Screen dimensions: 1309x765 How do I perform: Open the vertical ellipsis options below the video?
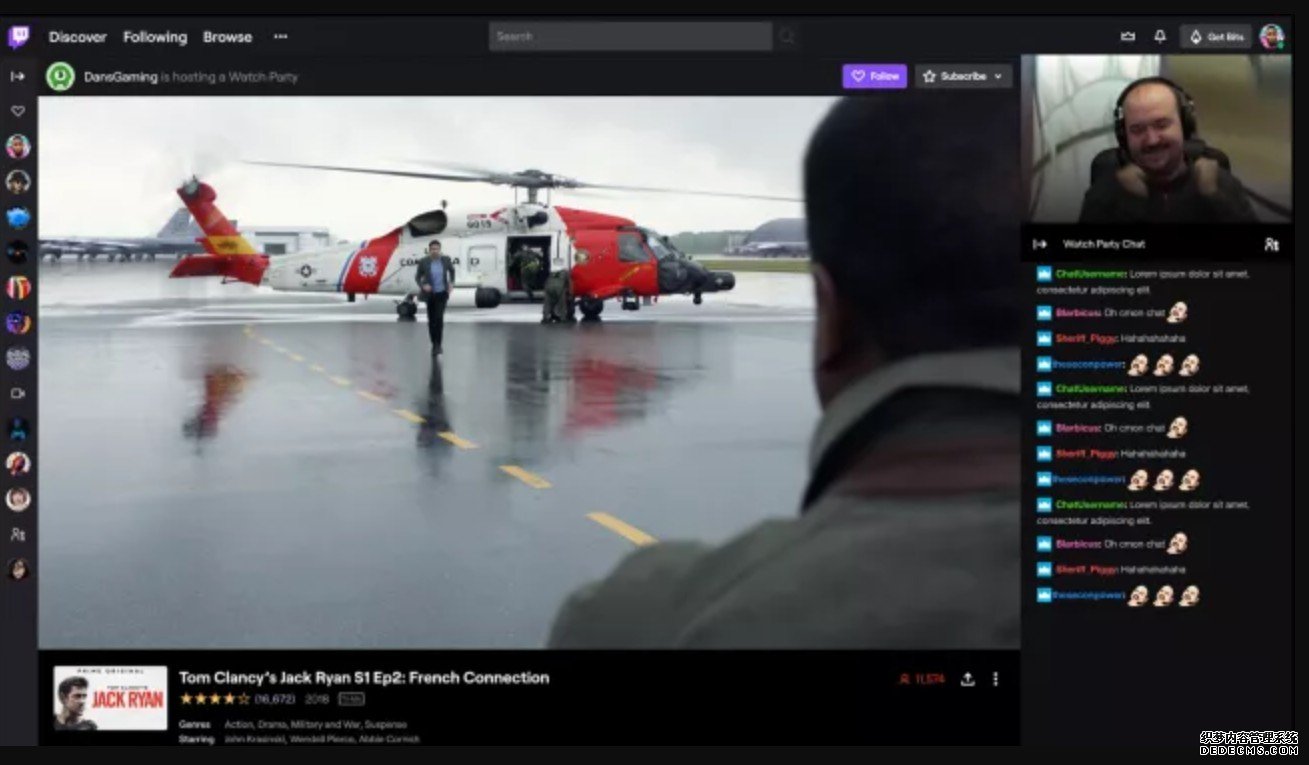(995, 679)
